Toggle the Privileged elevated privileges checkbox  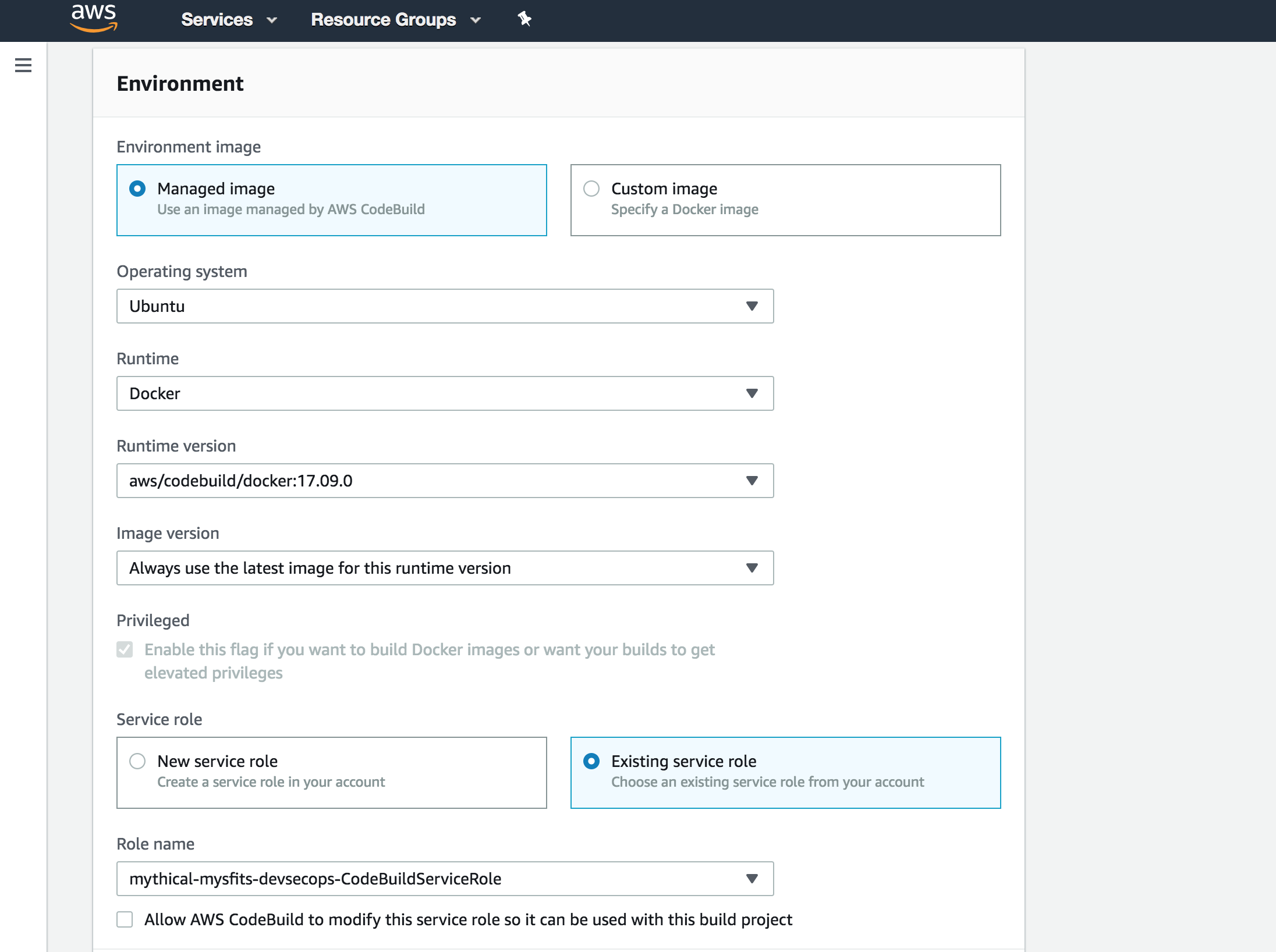(125, 649)
